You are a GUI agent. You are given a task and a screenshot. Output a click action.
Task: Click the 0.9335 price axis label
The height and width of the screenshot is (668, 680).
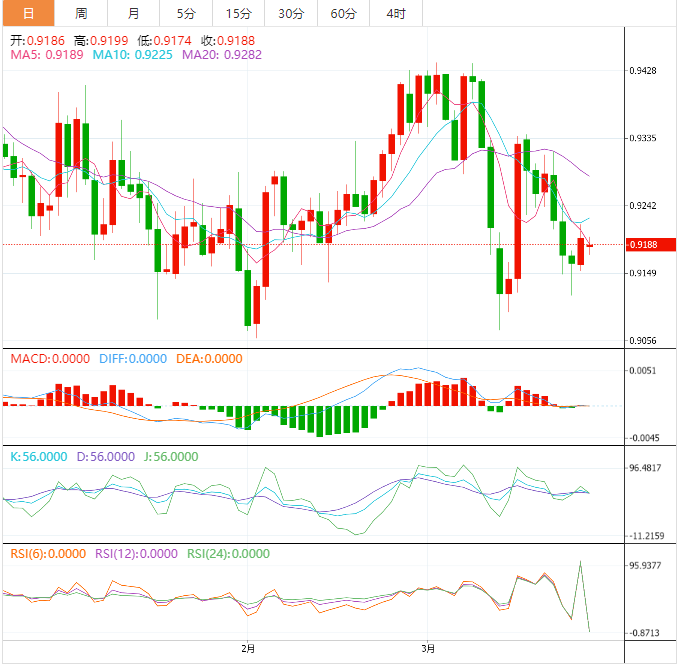[643, 138]
